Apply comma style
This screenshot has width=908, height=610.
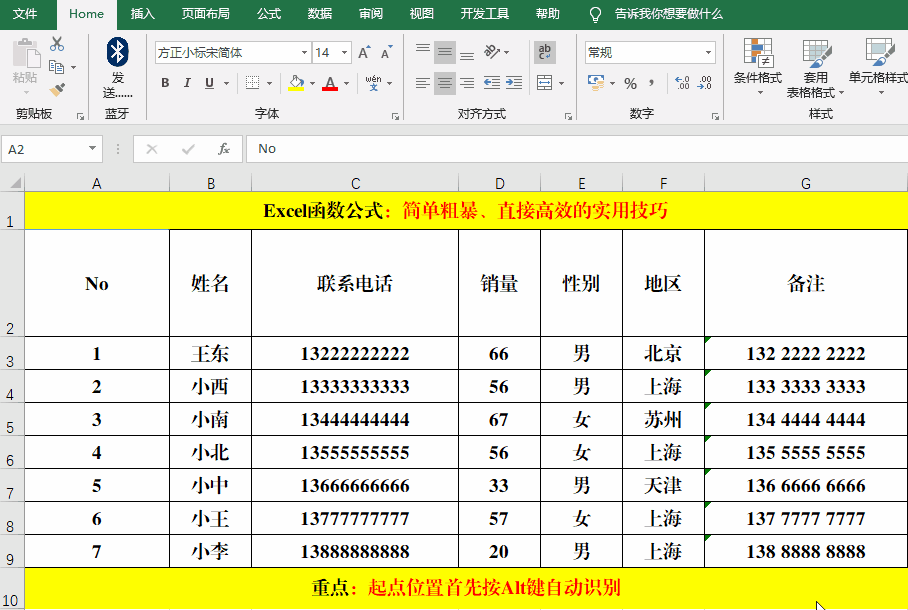[x=653, y=83]
